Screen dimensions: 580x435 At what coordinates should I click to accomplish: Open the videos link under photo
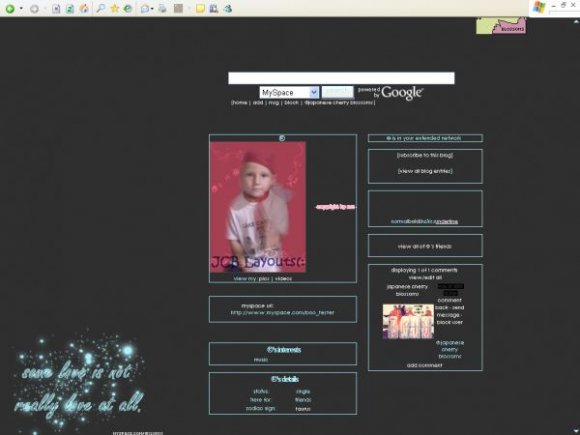click(x=283, y=279)
